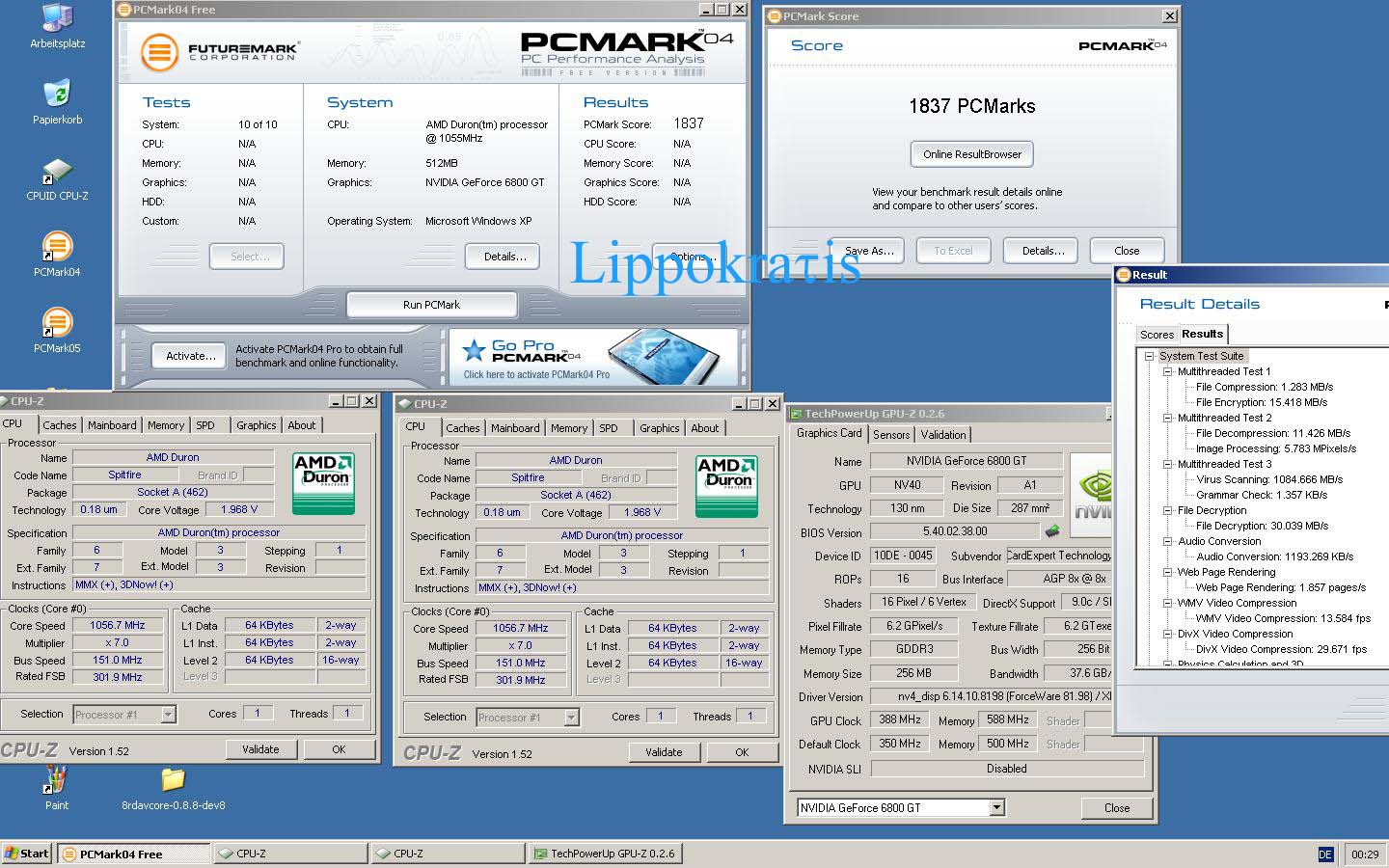The image size is (1389, 868).
Task: Click Validate button in left CPU-Z
Action: [260, 749]
